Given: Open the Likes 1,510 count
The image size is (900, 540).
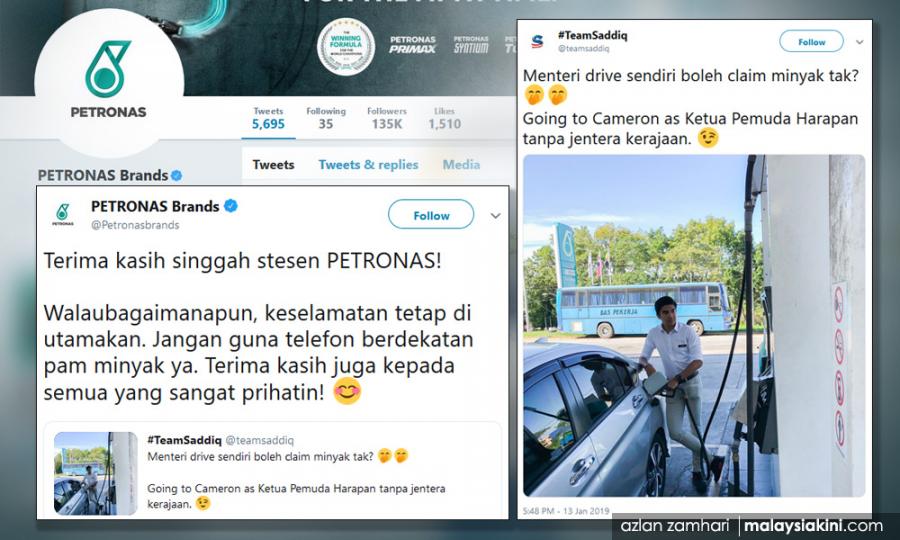Looking at the screenshot, I should pyautogui.click(x=444, y=118).
